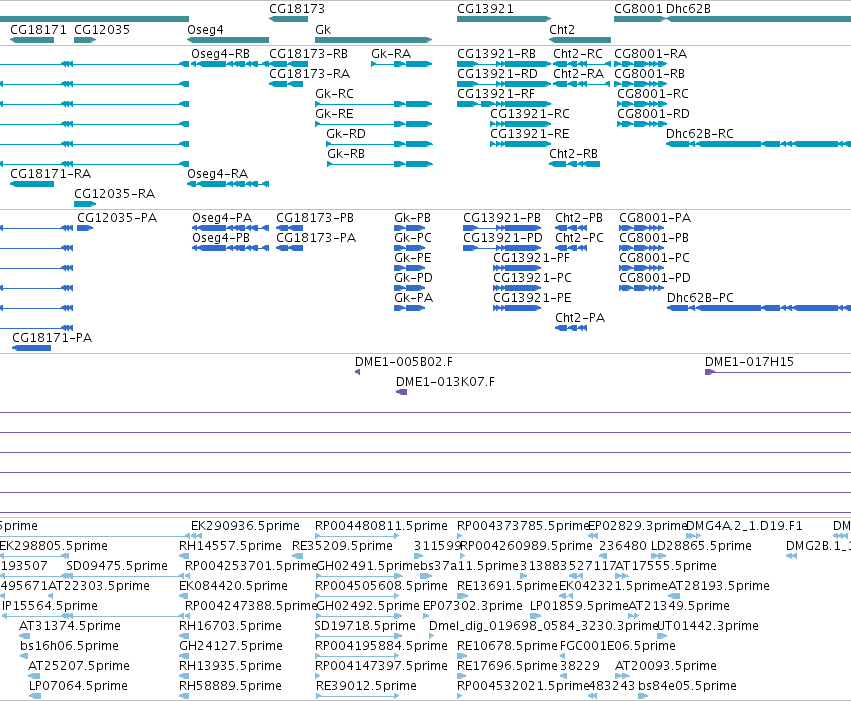
Task: Click the CG8001-RC transcript label
Action: coord(652,94)
